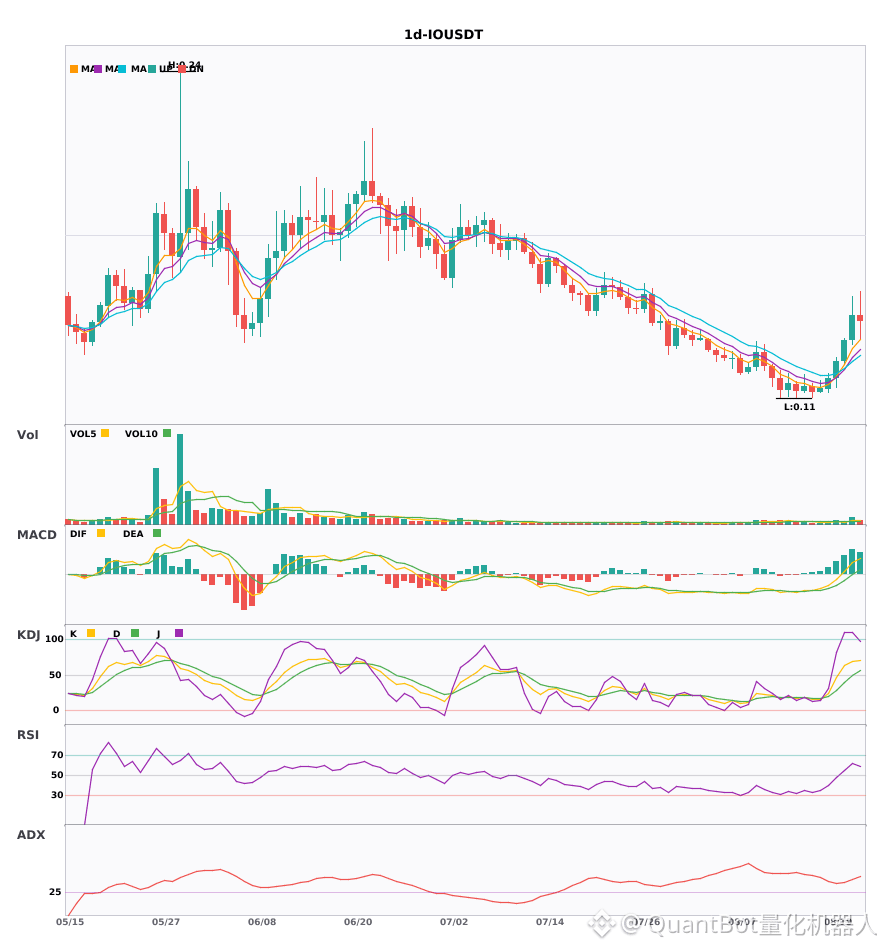885x950 pixels.
Task: Click the cyan MA legend swatch
Action: pos(122,69)
